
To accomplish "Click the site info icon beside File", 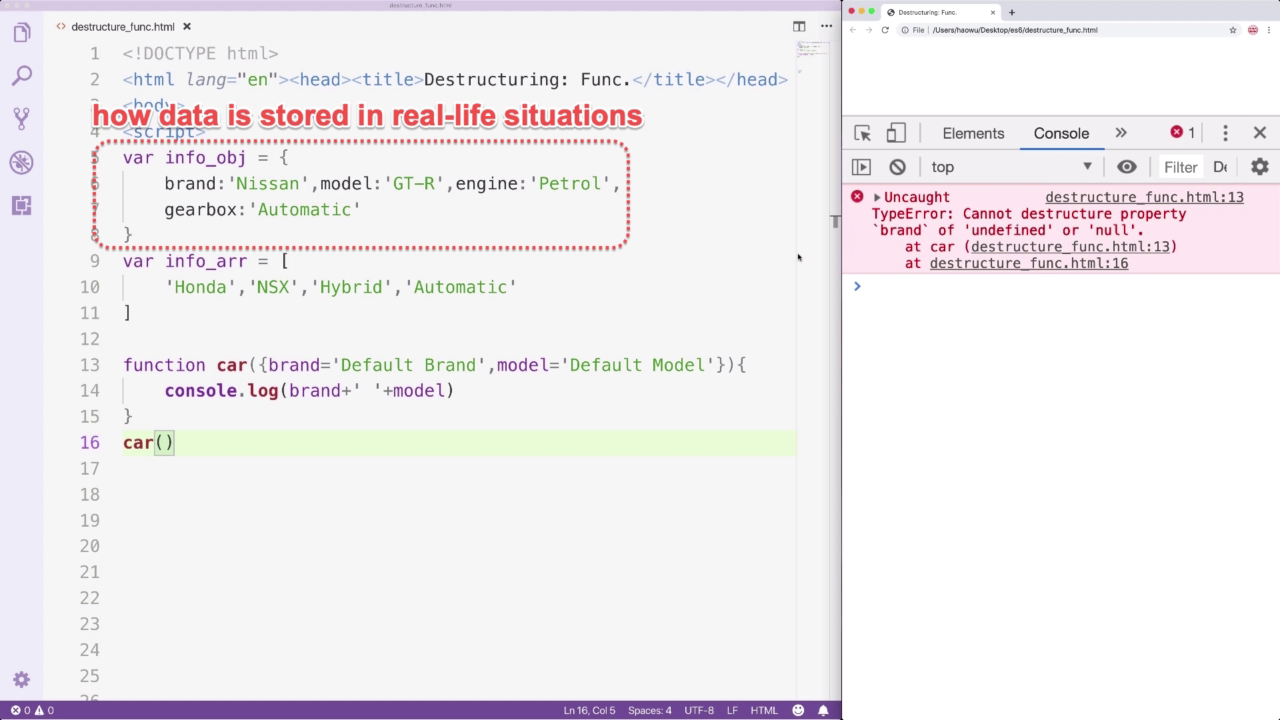I will tap(905, 30).
